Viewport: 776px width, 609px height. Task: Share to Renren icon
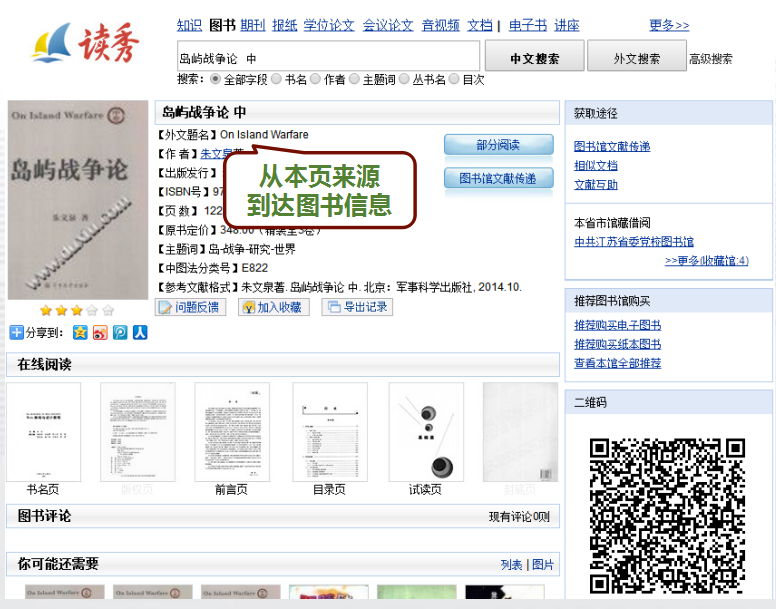click(140, 332)
